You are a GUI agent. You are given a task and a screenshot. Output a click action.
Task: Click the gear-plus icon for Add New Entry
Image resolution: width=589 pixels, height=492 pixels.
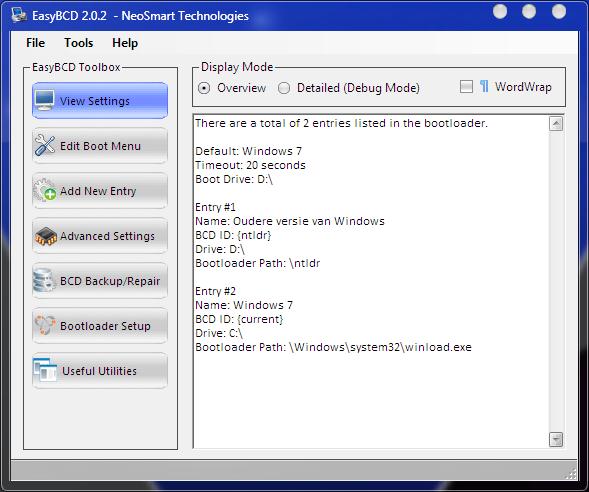[45, 190]
